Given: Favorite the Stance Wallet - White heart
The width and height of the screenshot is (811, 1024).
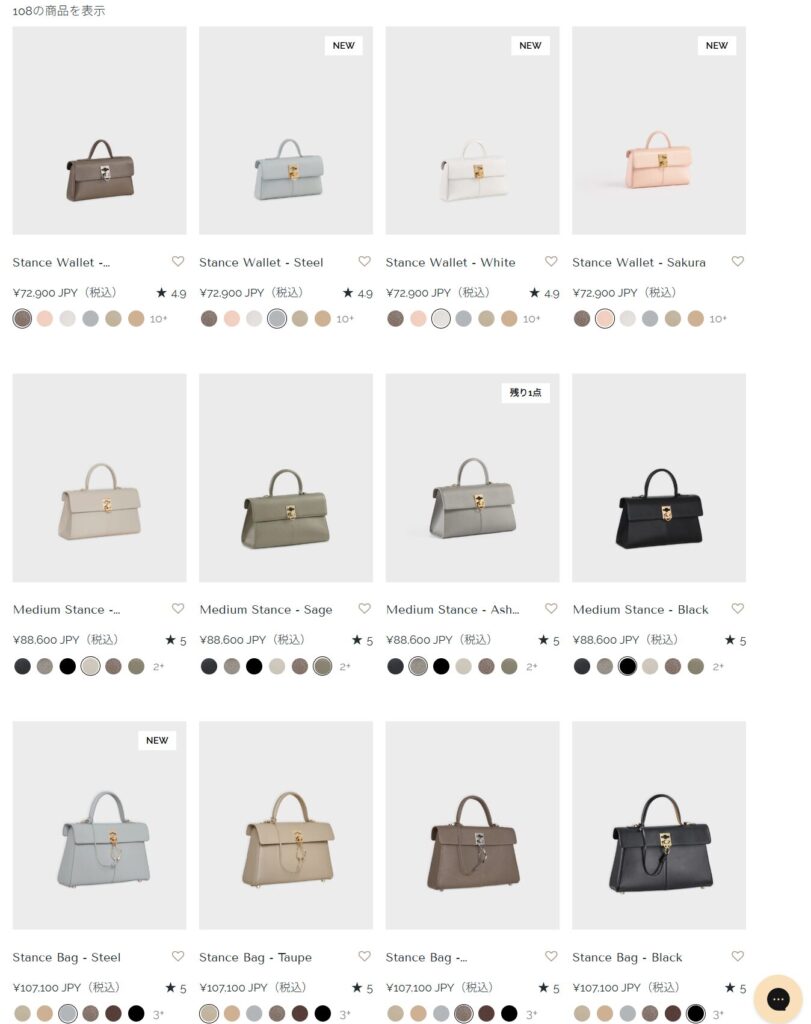Looking at the screenshot, I should (x=551, y=261).
